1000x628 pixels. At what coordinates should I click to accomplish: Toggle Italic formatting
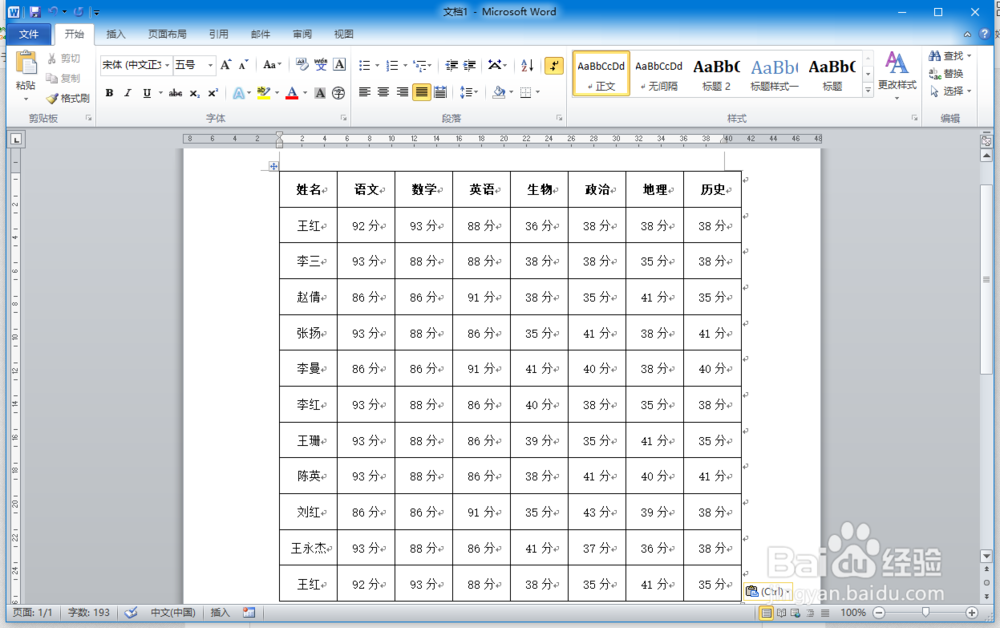126,93
